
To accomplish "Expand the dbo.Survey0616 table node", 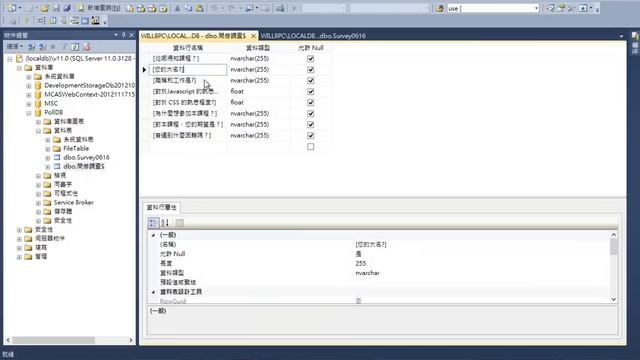I will coord(48,158).
